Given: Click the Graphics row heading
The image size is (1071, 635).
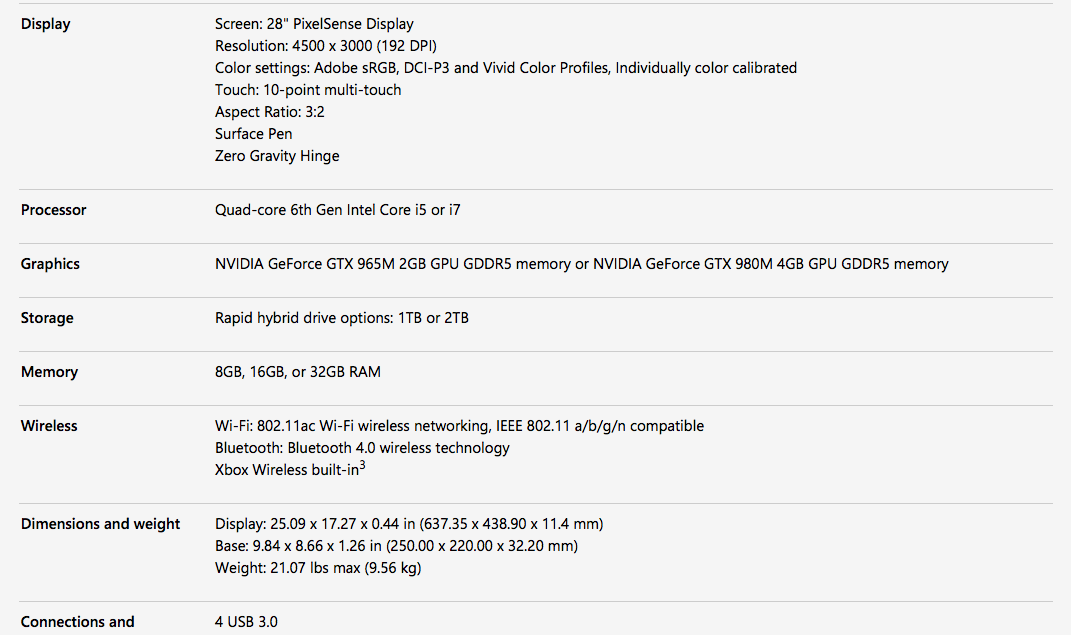Looking at the screenshot, I should coord(50,264).
